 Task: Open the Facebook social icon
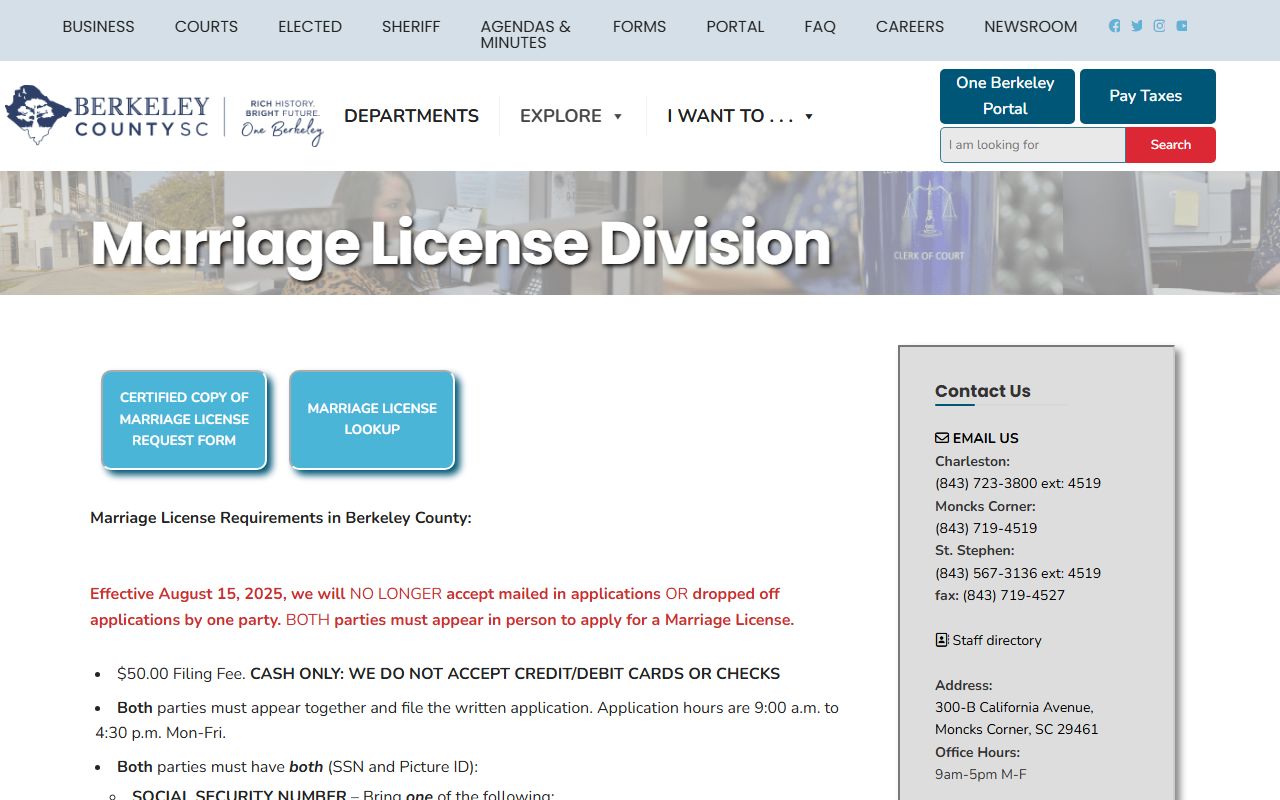tap(1115, 26)
